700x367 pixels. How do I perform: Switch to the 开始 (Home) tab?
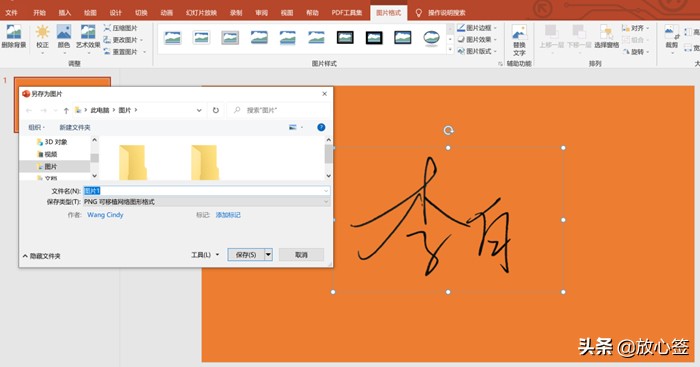tap(39, 13)
